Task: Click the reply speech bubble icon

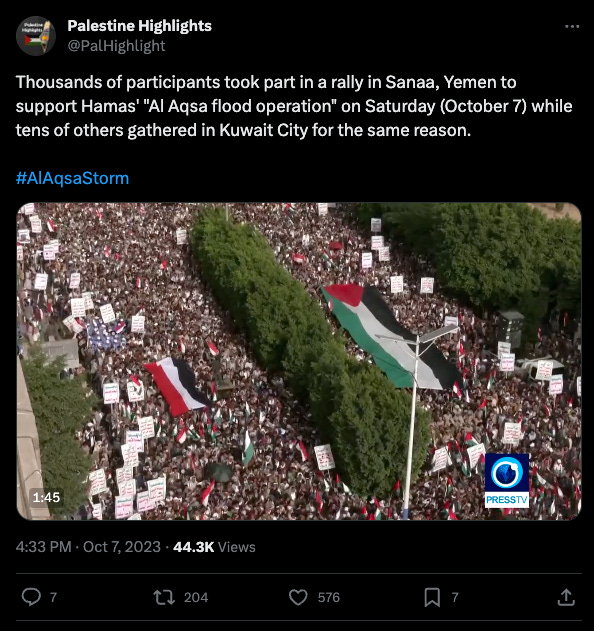Action: (x=31, y=597)
